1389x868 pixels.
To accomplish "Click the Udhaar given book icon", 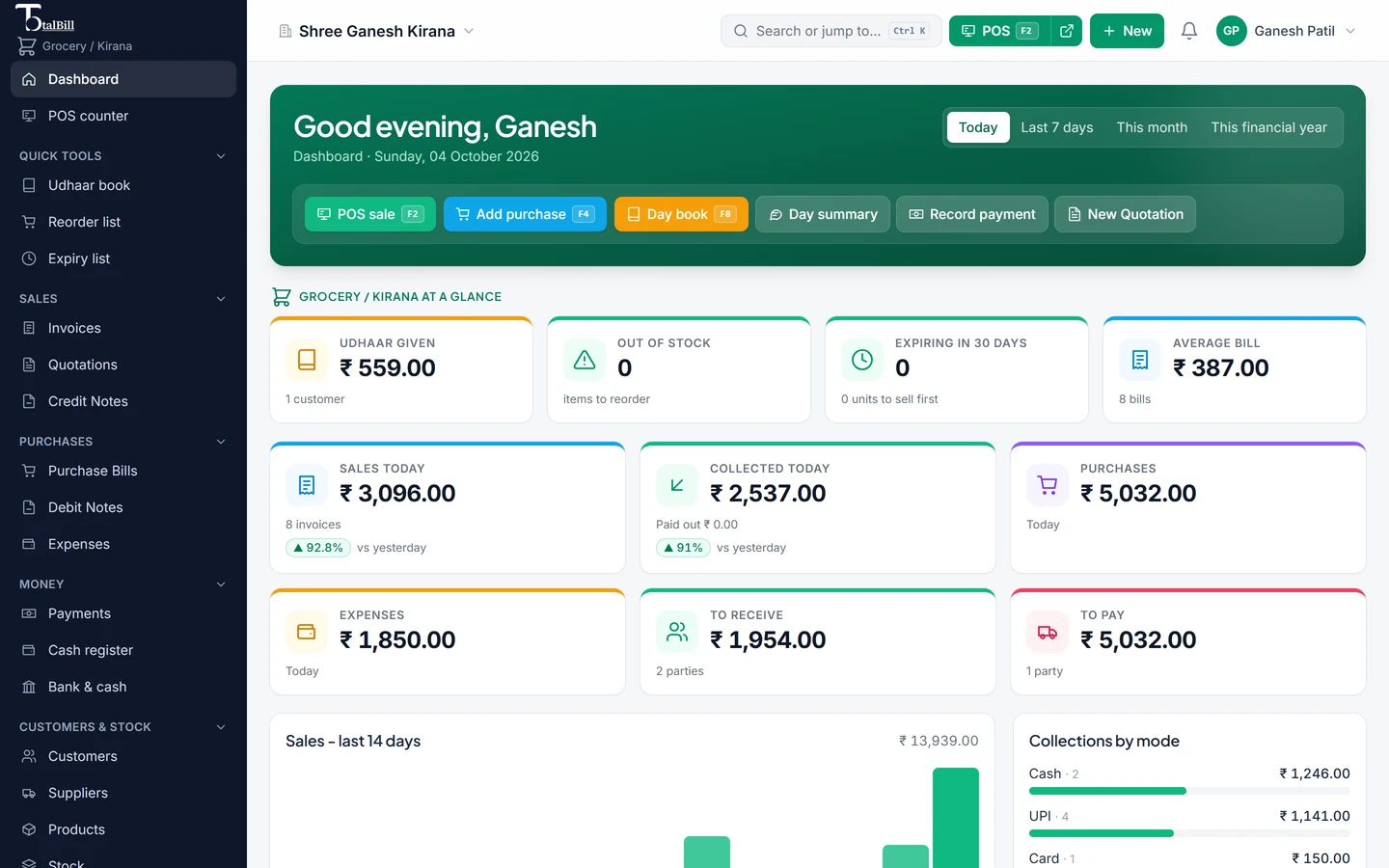I will 307,360.
